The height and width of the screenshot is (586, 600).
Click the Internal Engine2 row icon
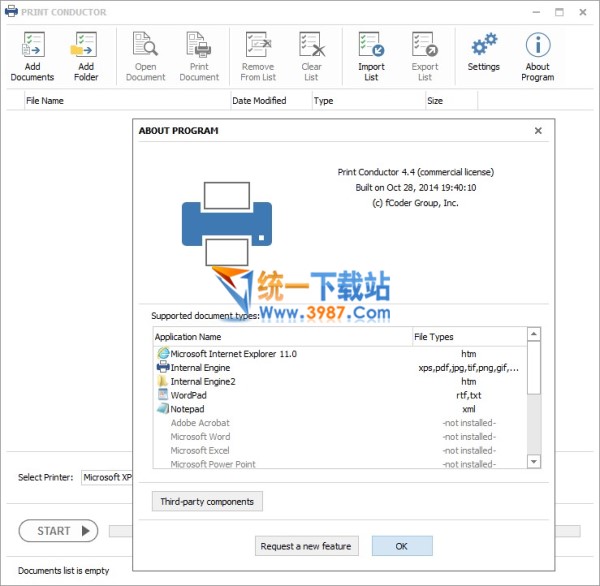[x=163, y=381]
